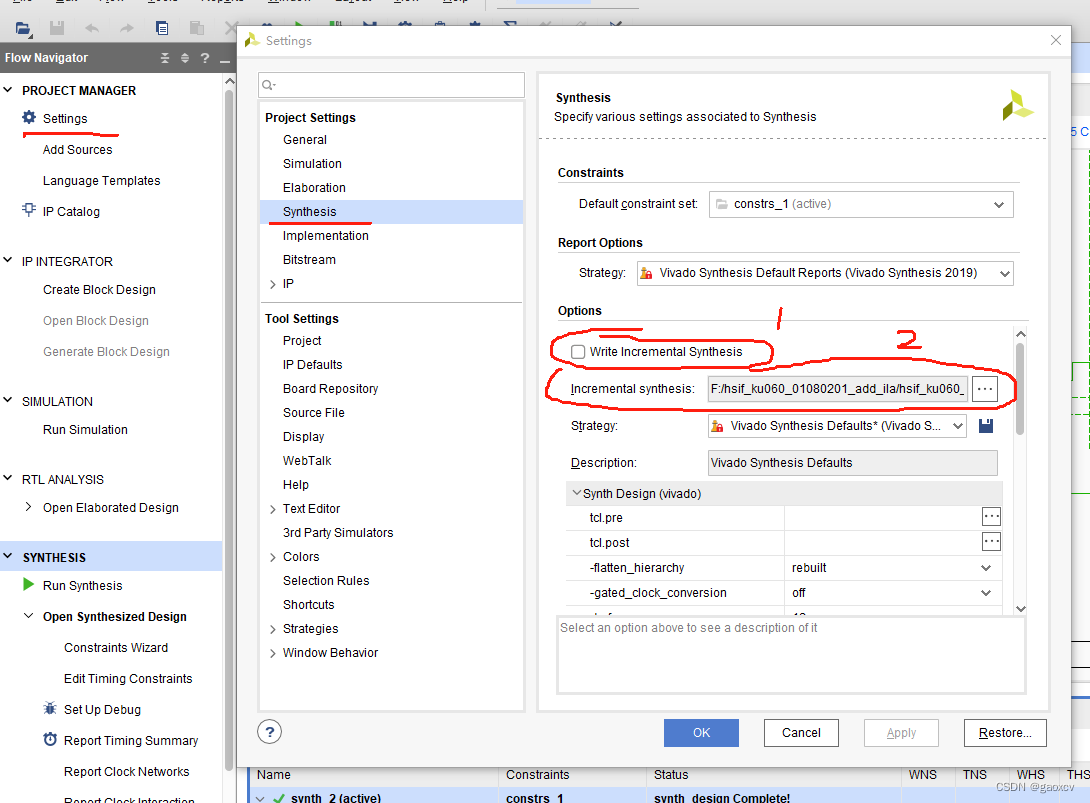1090x803 pixels.
Task: Close the Settings dialog
Action: tap(1056, 40)
